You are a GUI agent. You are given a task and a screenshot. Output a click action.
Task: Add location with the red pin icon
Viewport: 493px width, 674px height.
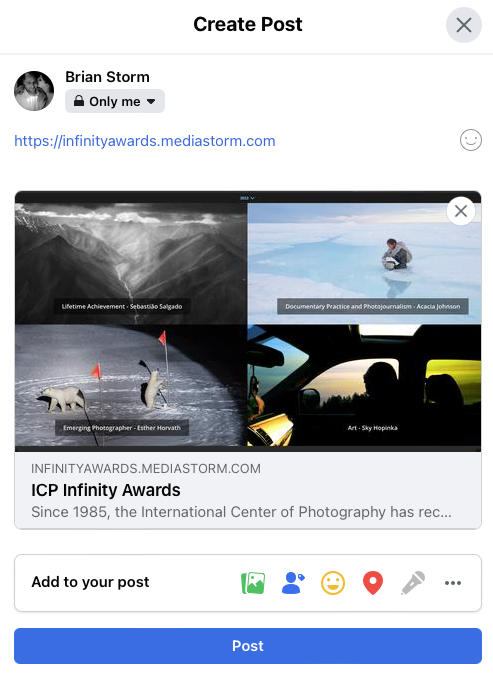[373, 583]
